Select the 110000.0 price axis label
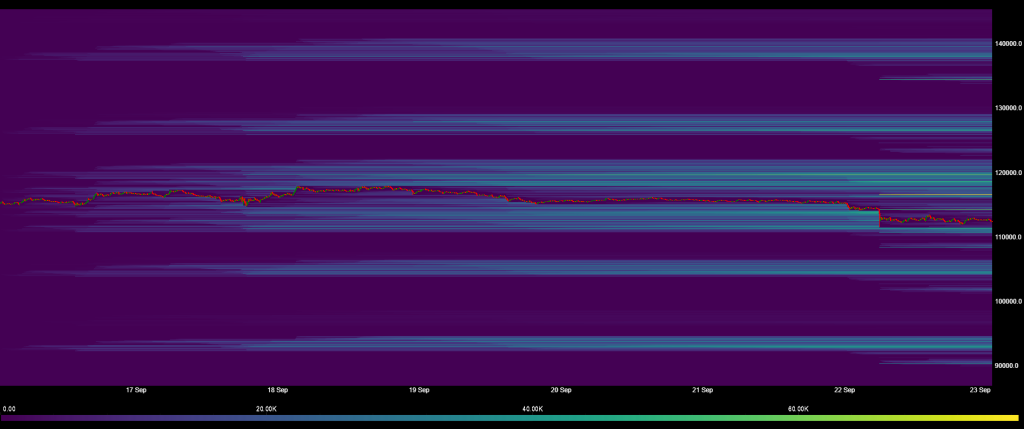 click(x=1007, y=237)
